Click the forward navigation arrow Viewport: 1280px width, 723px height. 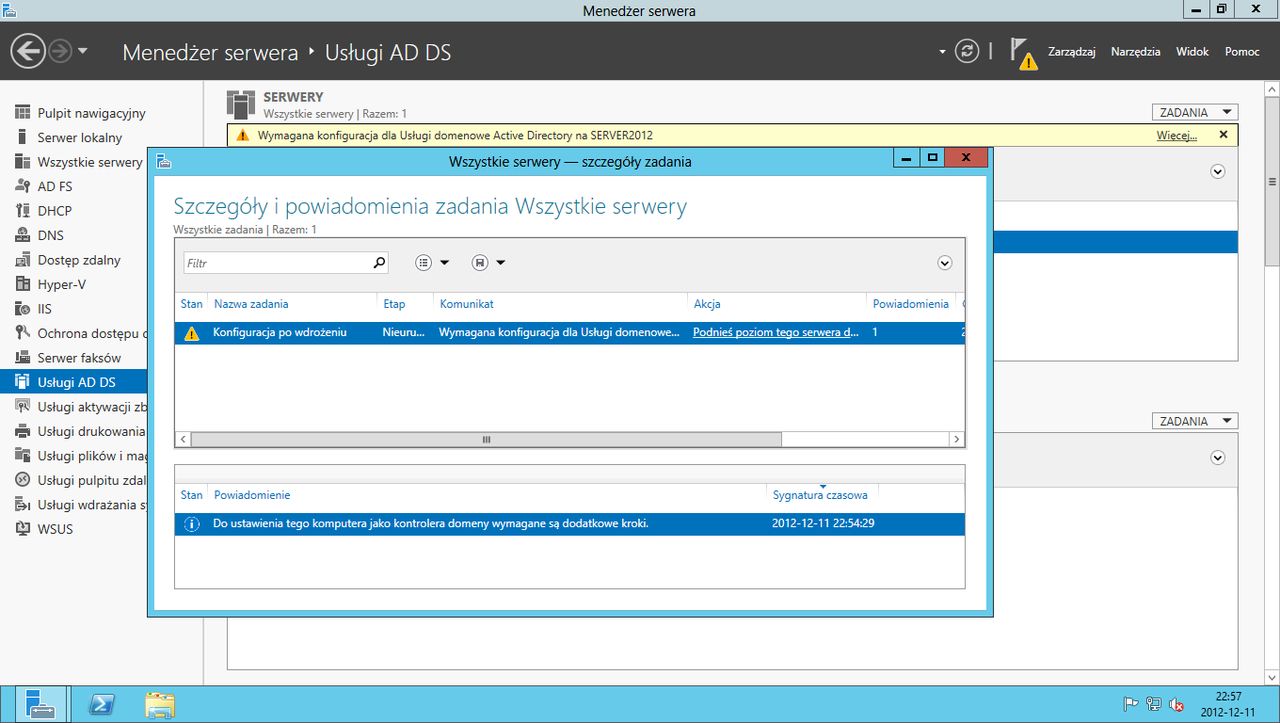[60, 51]
